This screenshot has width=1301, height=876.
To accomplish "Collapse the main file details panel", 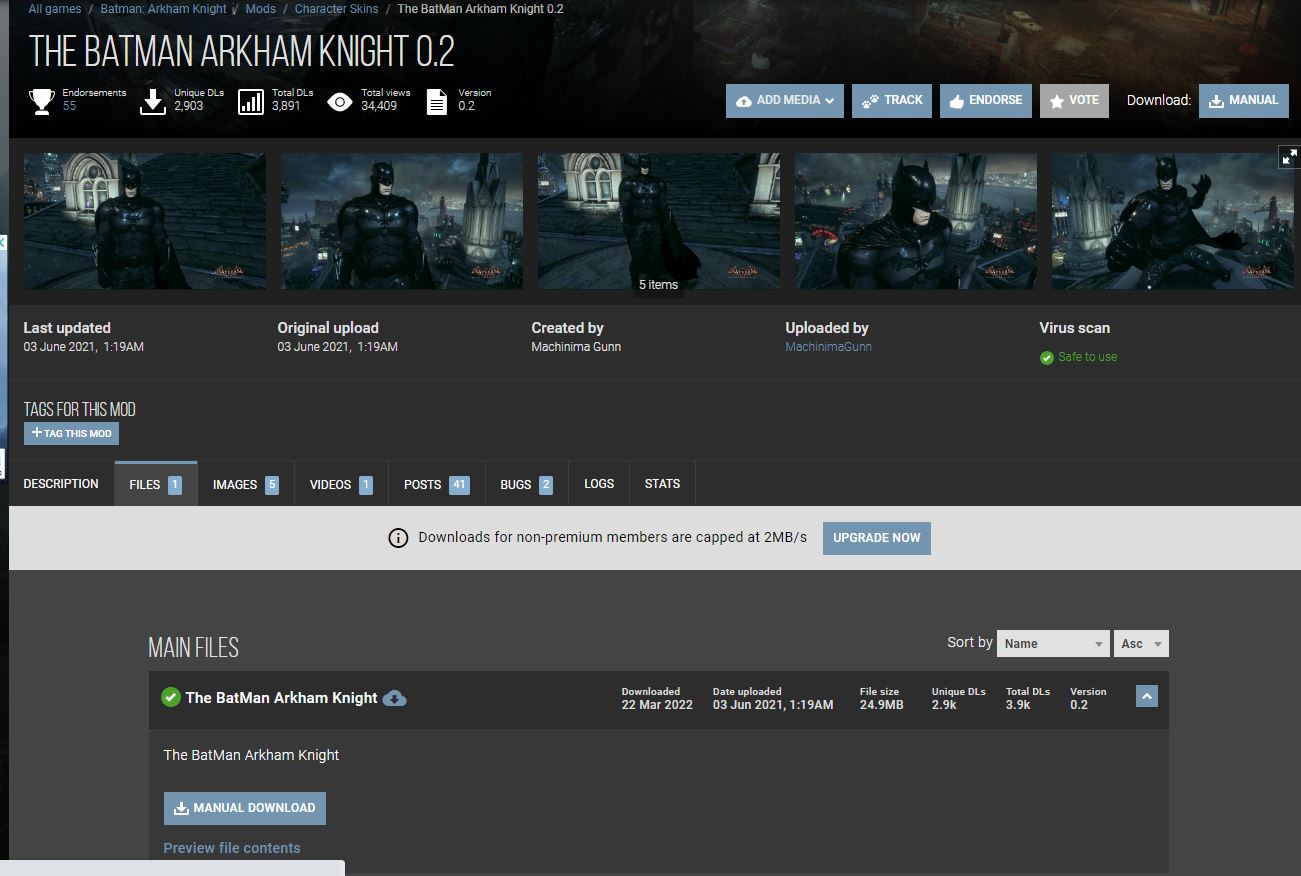I will pos(1147,697).
